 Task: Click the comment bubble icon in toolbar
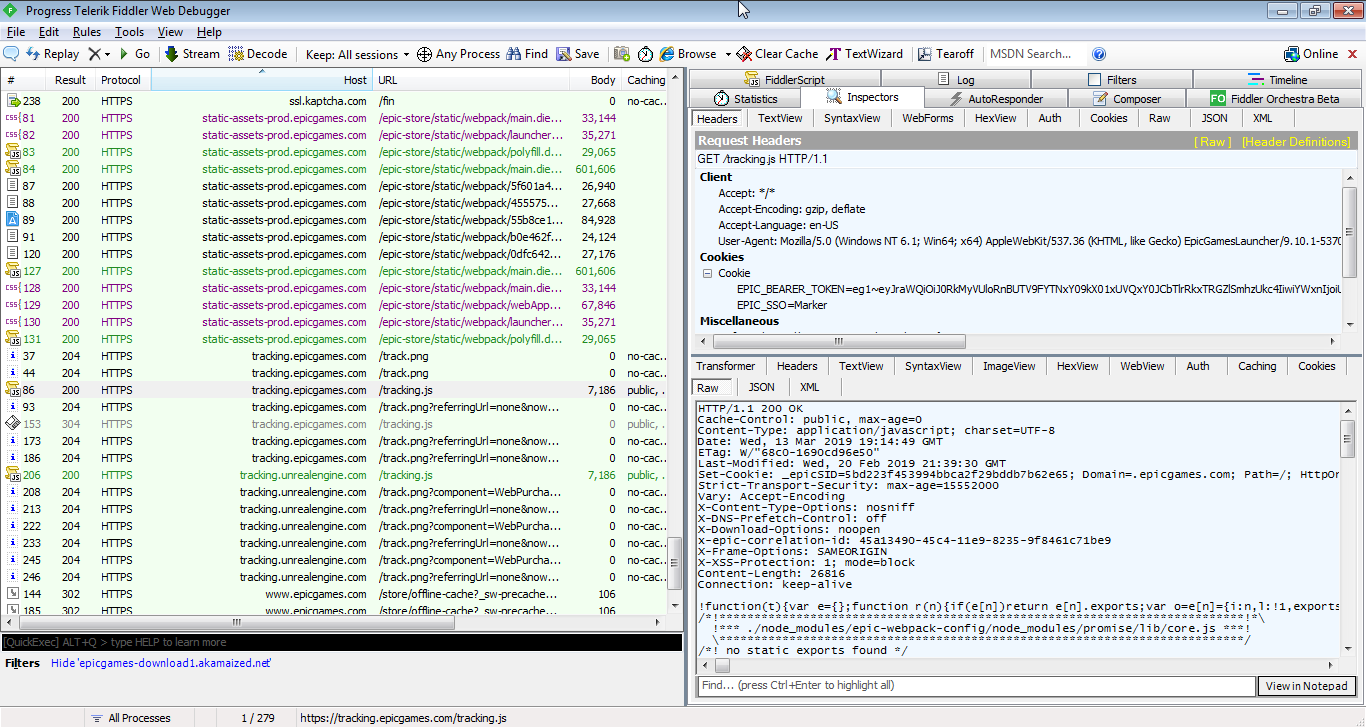(x=12, y=54)
